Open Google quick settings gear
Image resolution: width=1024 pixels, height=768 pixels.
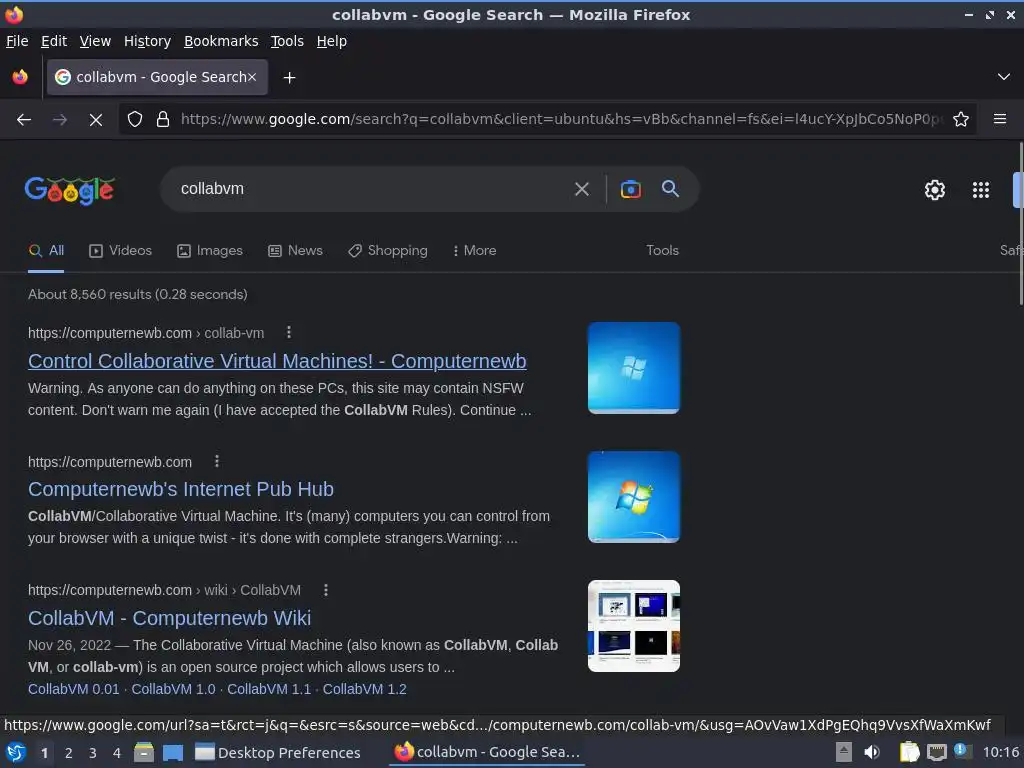point(935,190)
